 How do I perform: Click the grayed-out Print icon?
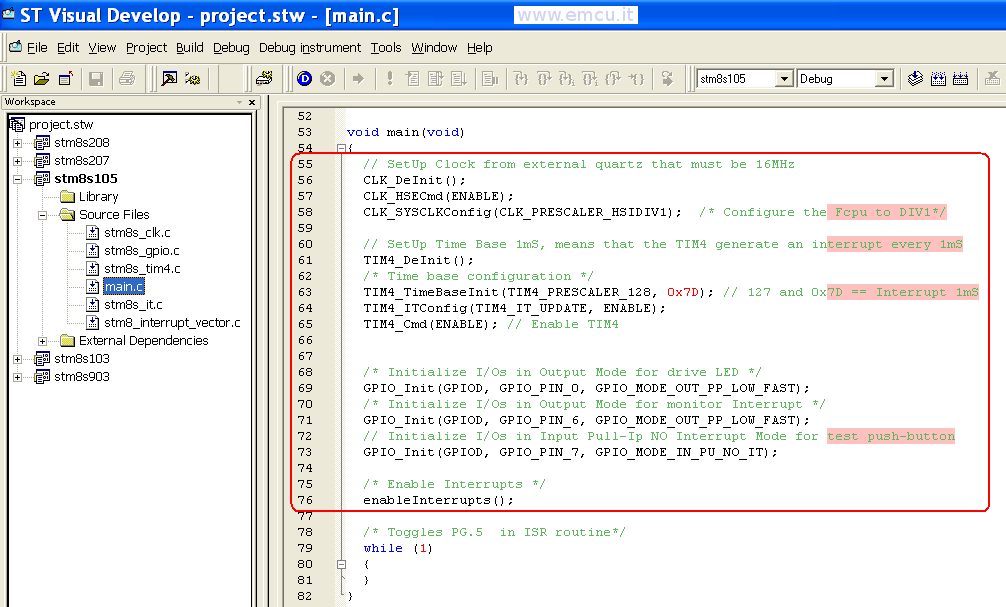(127, 79)
